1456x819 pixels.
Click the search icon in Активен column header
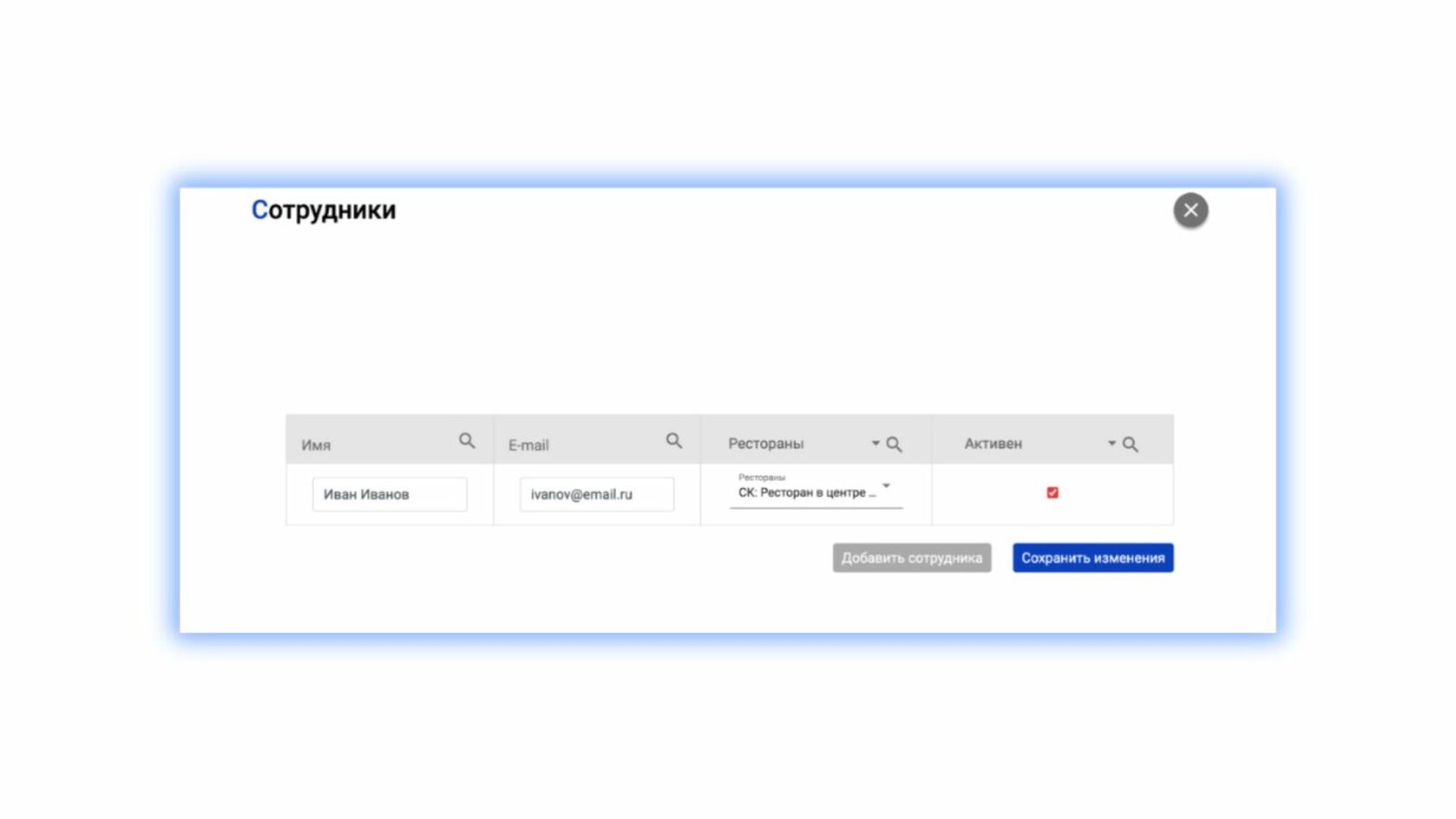pyautogui.click(x=1130, y=444)
